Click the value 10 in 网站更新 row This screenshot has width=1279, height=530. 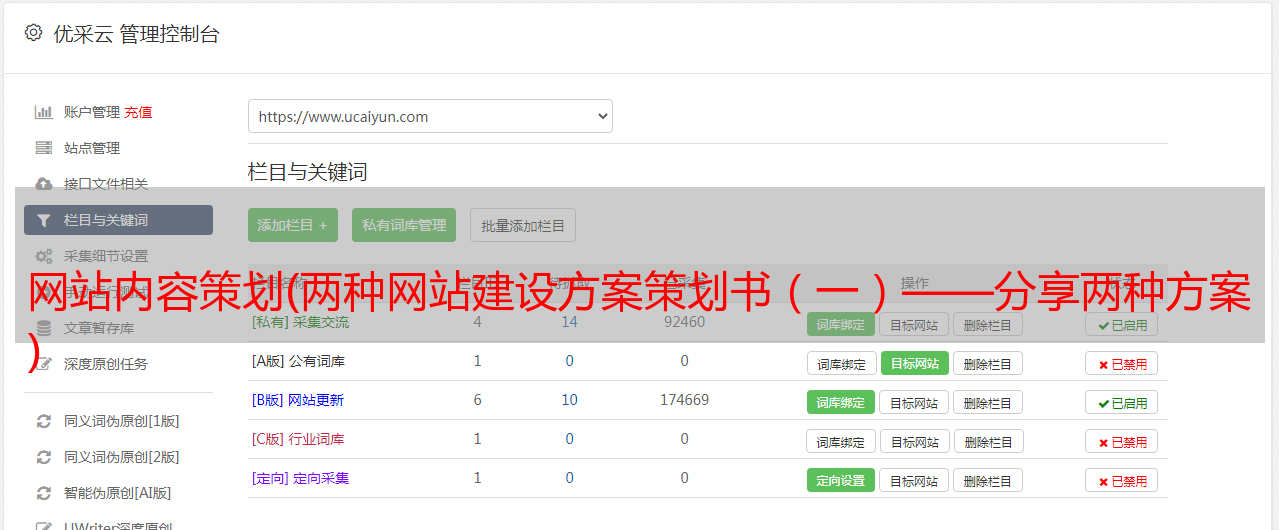(569, 400)
